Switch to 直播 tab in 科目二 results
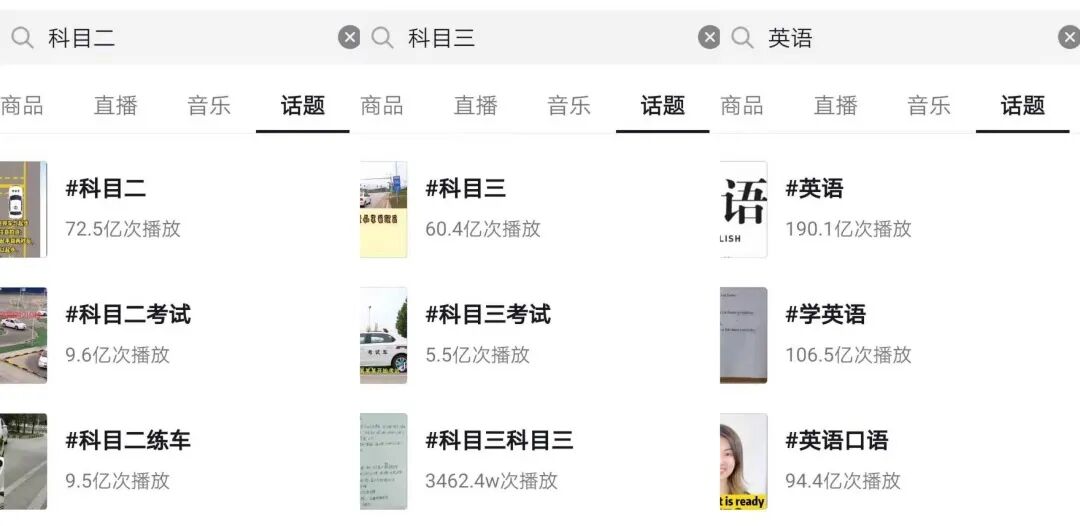The height and width of the screenshot is (526, 1080). [x=116, y=105]
